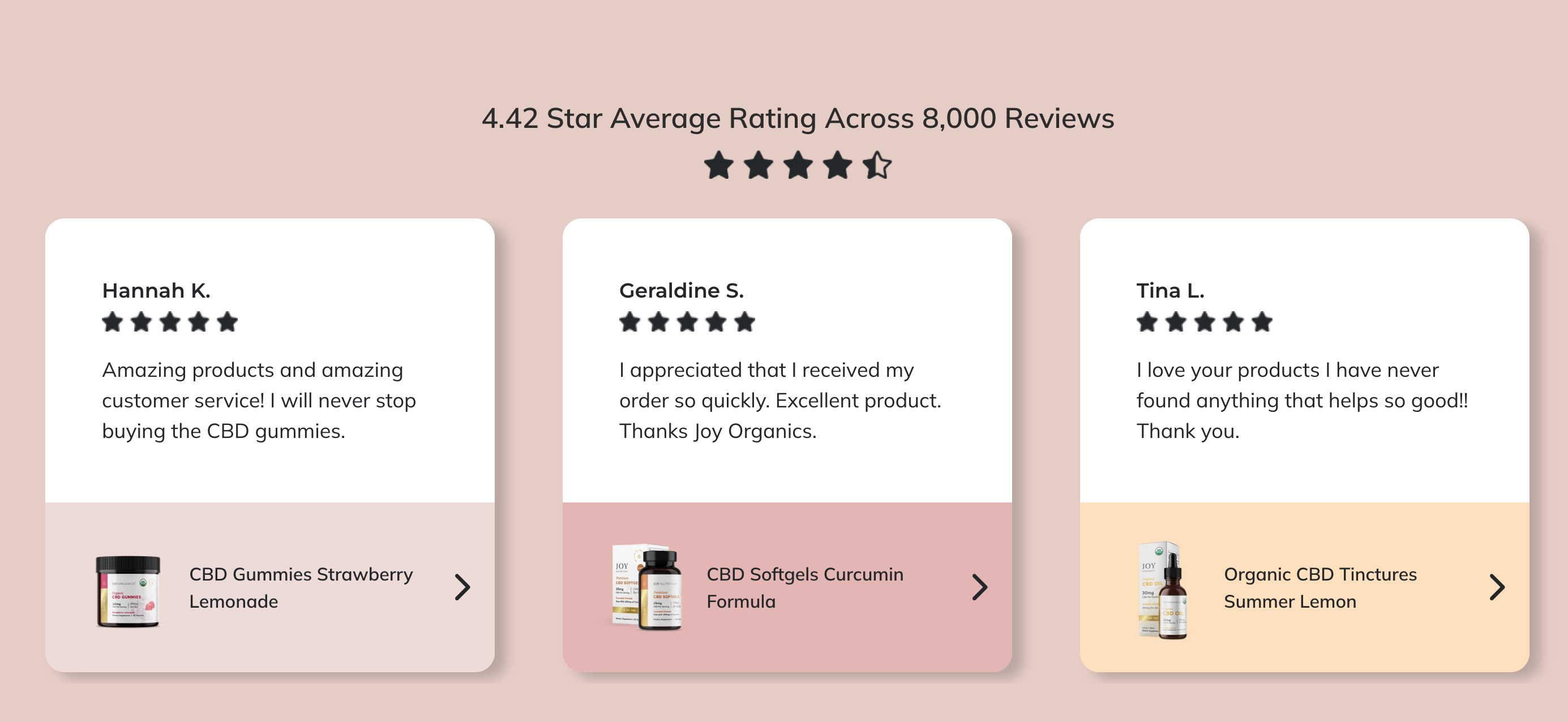Click the half-filled star in average rating
Viewport: 1568px width, 722px height.
click(x=877, y=165)
